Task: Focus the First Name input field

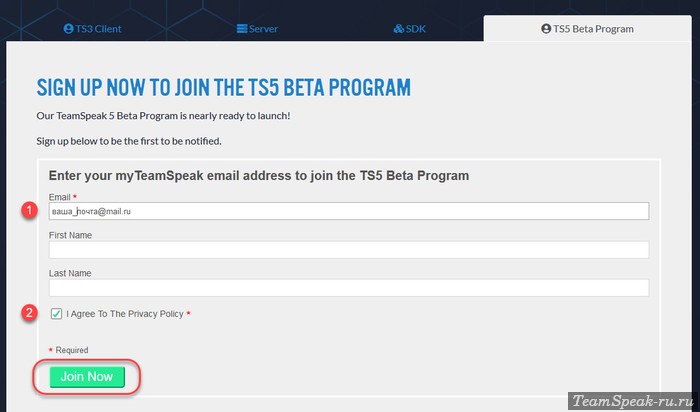Action: (349, 250)
